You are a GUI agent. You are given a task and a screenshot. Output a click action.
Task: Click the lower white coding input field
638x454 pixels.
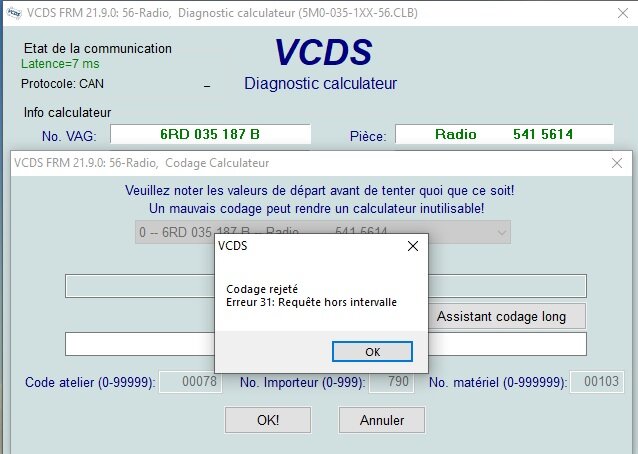(326, 344)
